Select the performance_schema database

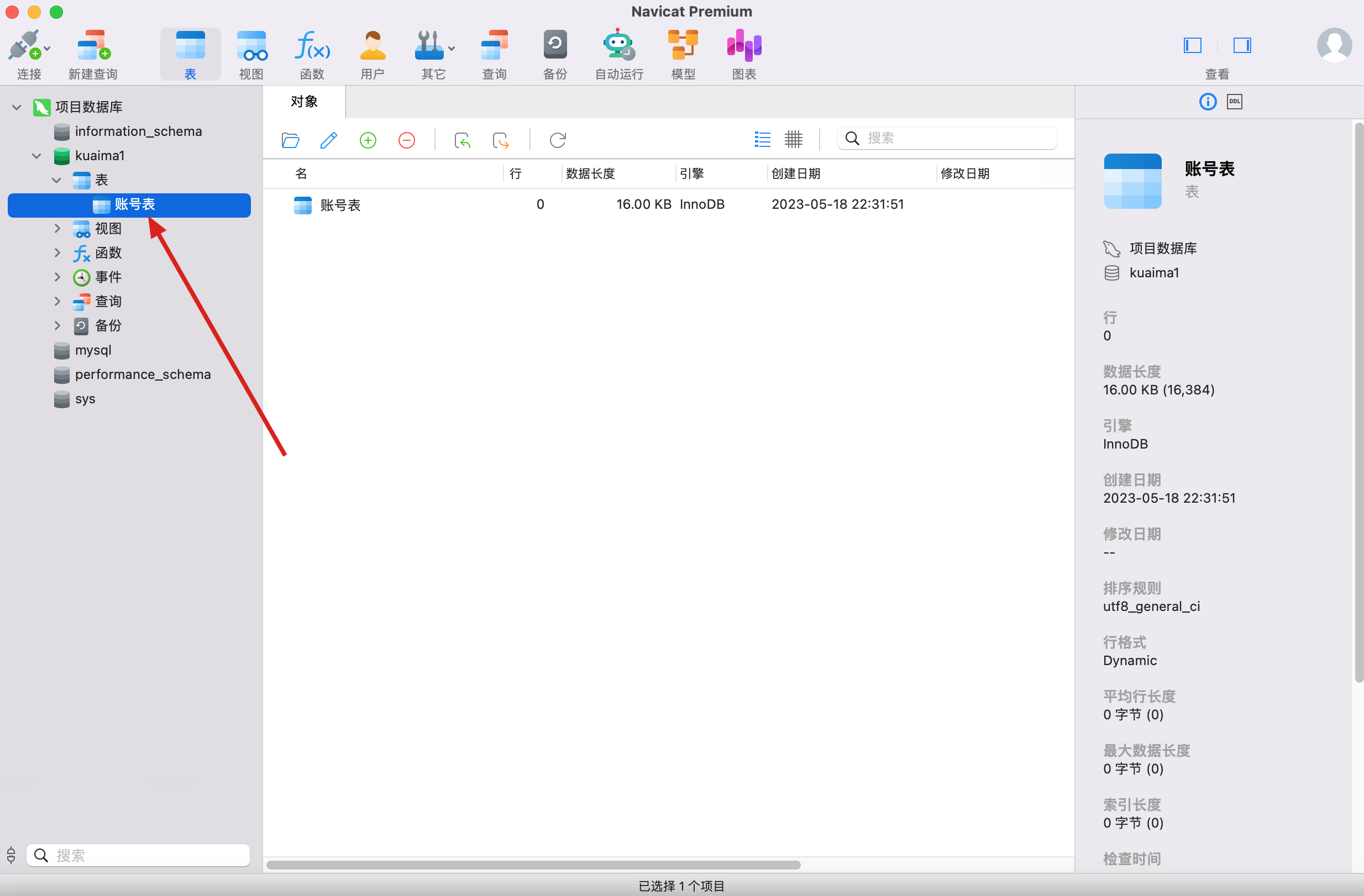(x=133, y=374)
